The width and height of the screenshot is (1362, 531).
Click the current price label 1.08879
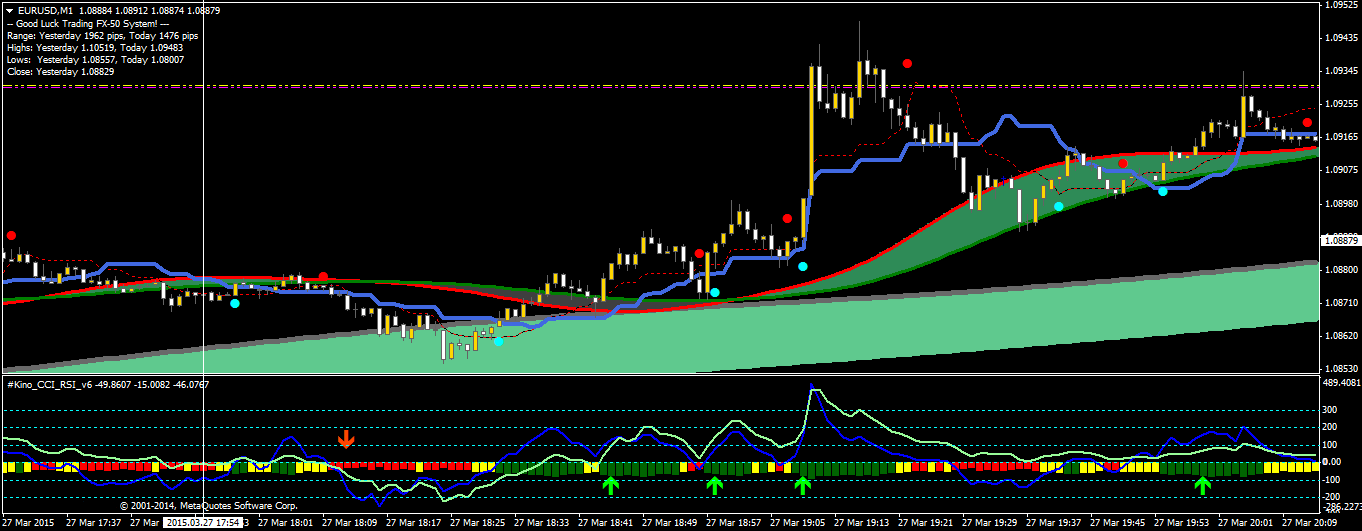(1340, 240)
